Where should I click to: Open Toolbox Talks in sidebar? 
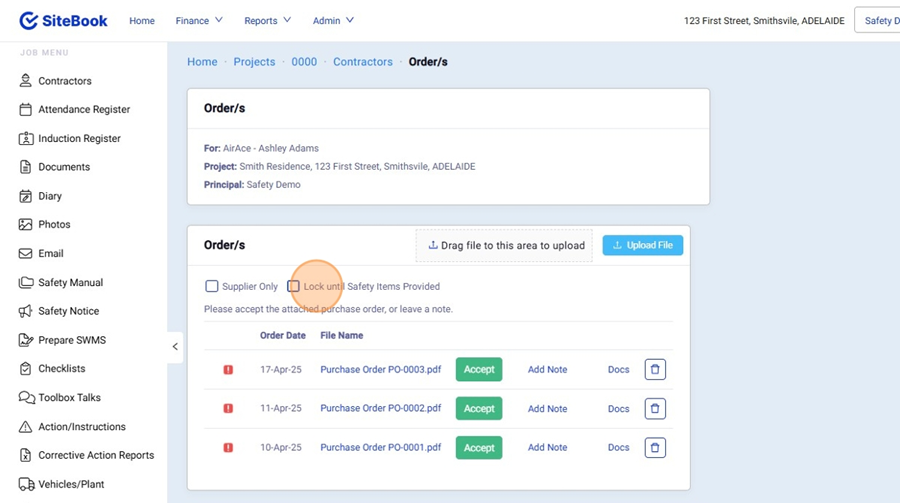(69, 397)
